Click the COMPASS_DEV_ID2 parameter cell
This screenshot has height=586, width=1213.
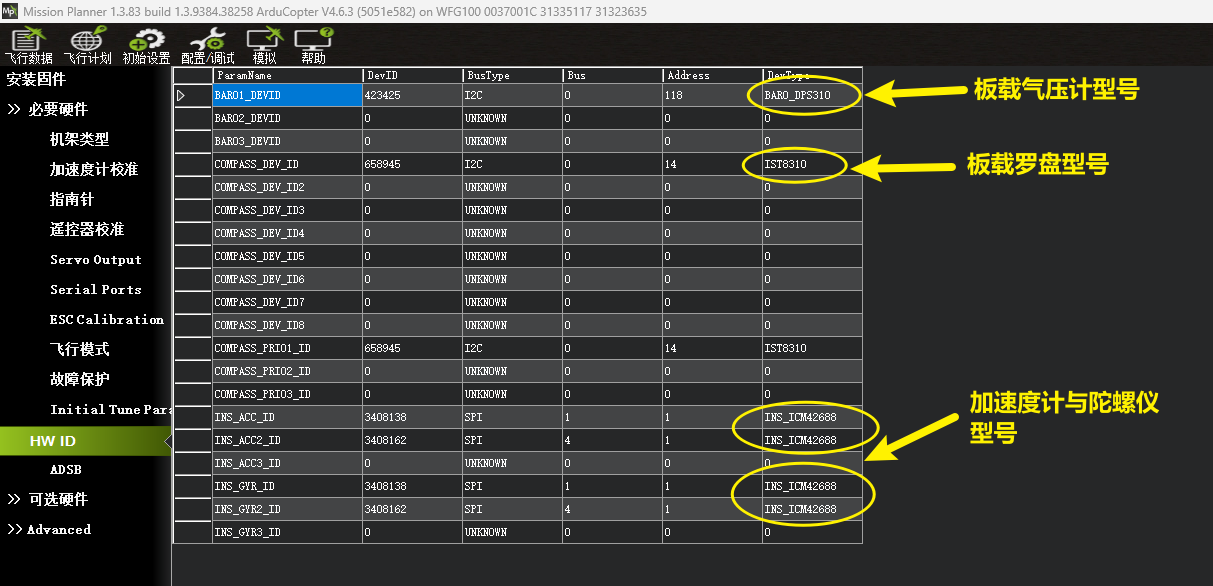tap(287, 187)
